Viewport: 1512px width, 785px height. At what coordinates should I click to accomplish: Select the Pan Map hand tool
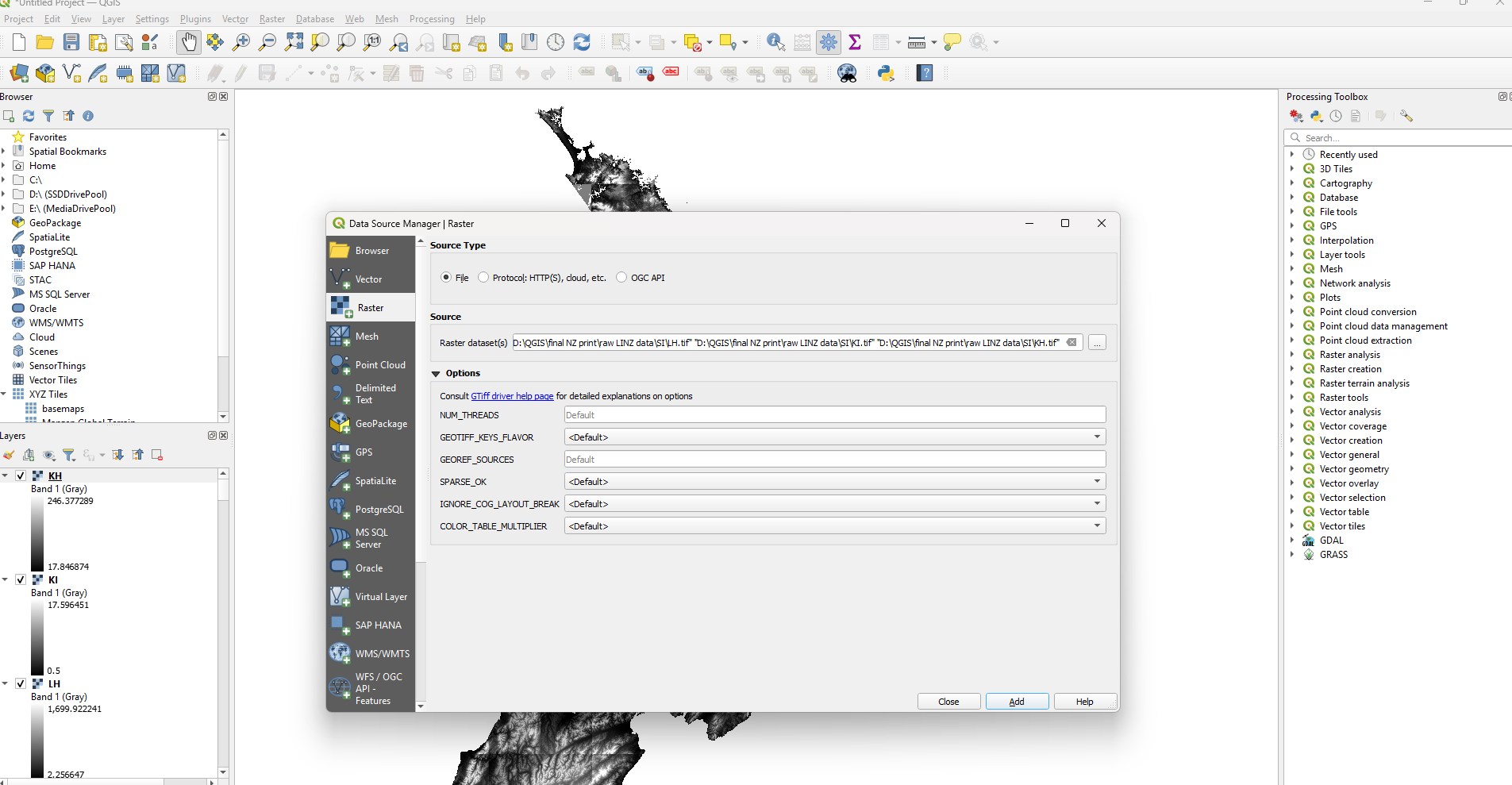pyautogui.click(x=189, y=42)
